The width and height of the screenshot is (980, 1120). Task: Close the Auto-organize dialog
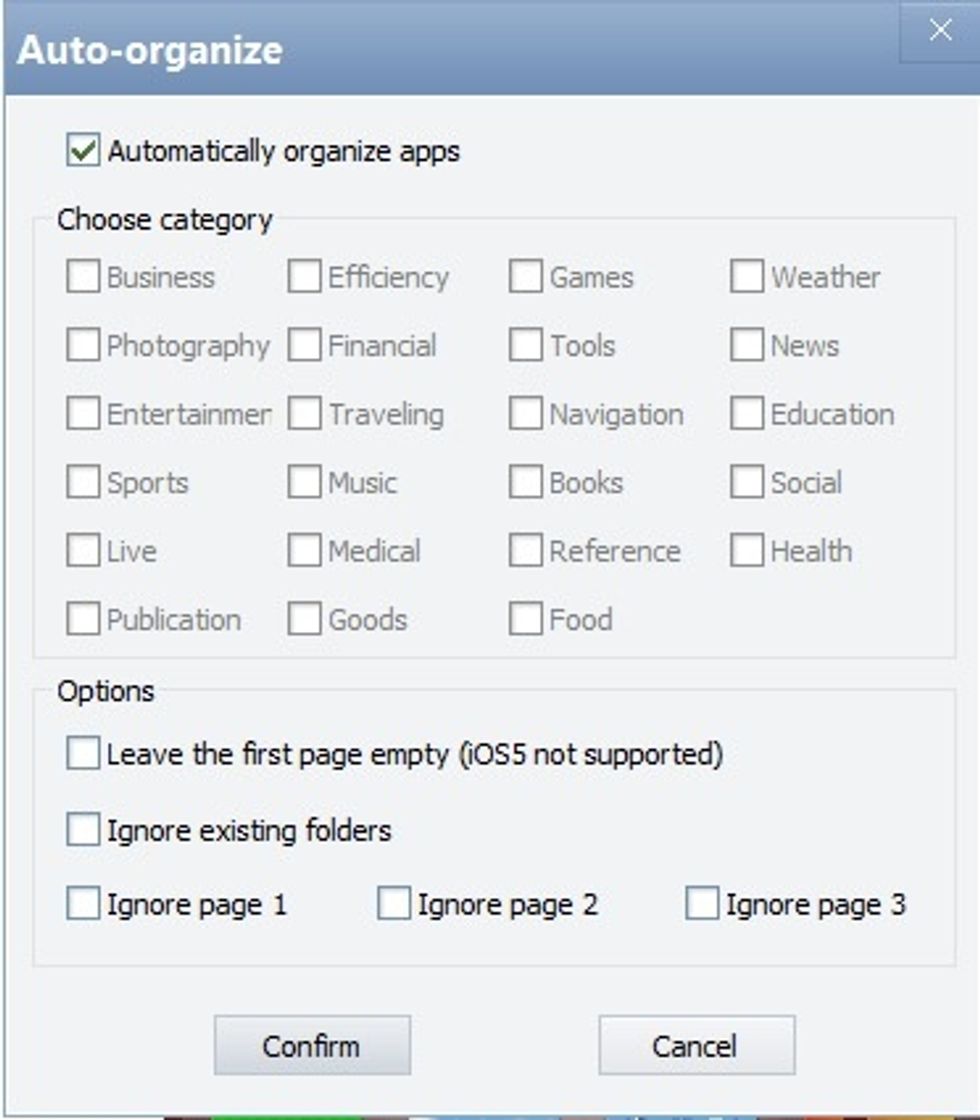tap(940, 32)
